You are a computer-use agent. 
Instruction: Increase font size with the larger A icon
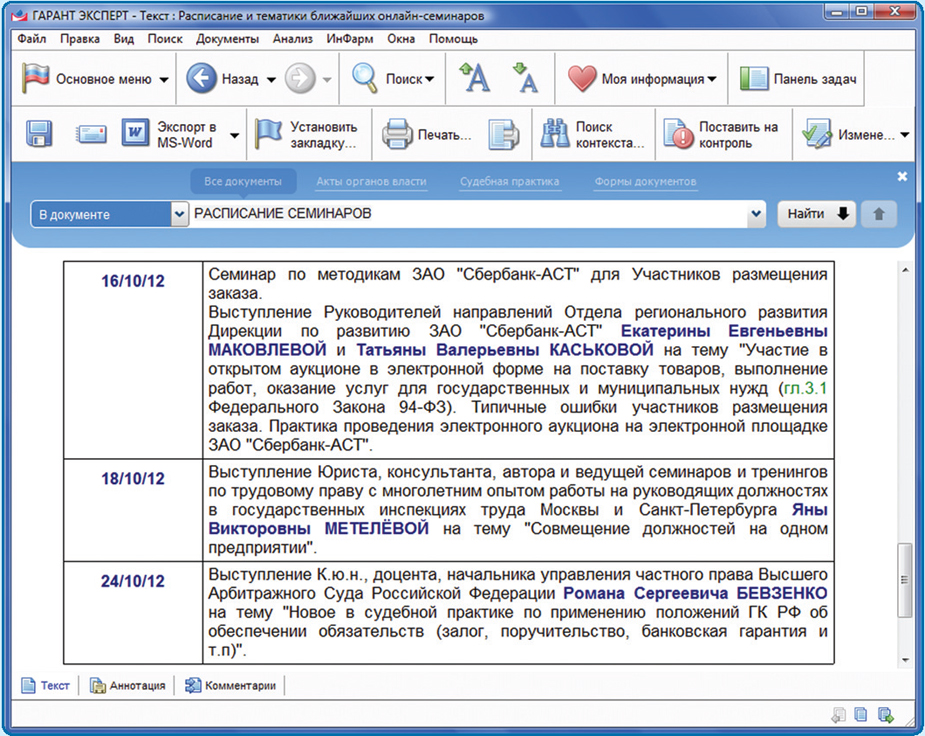click(475, 78)
